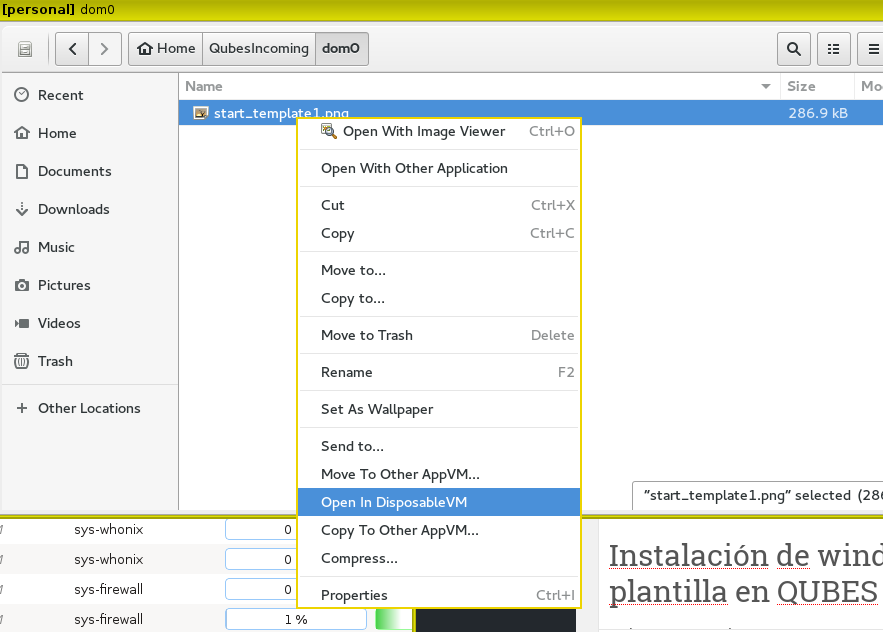Click the sys-firewall 1 % field
The image size is (883, 632).
(x=295, y=619)
